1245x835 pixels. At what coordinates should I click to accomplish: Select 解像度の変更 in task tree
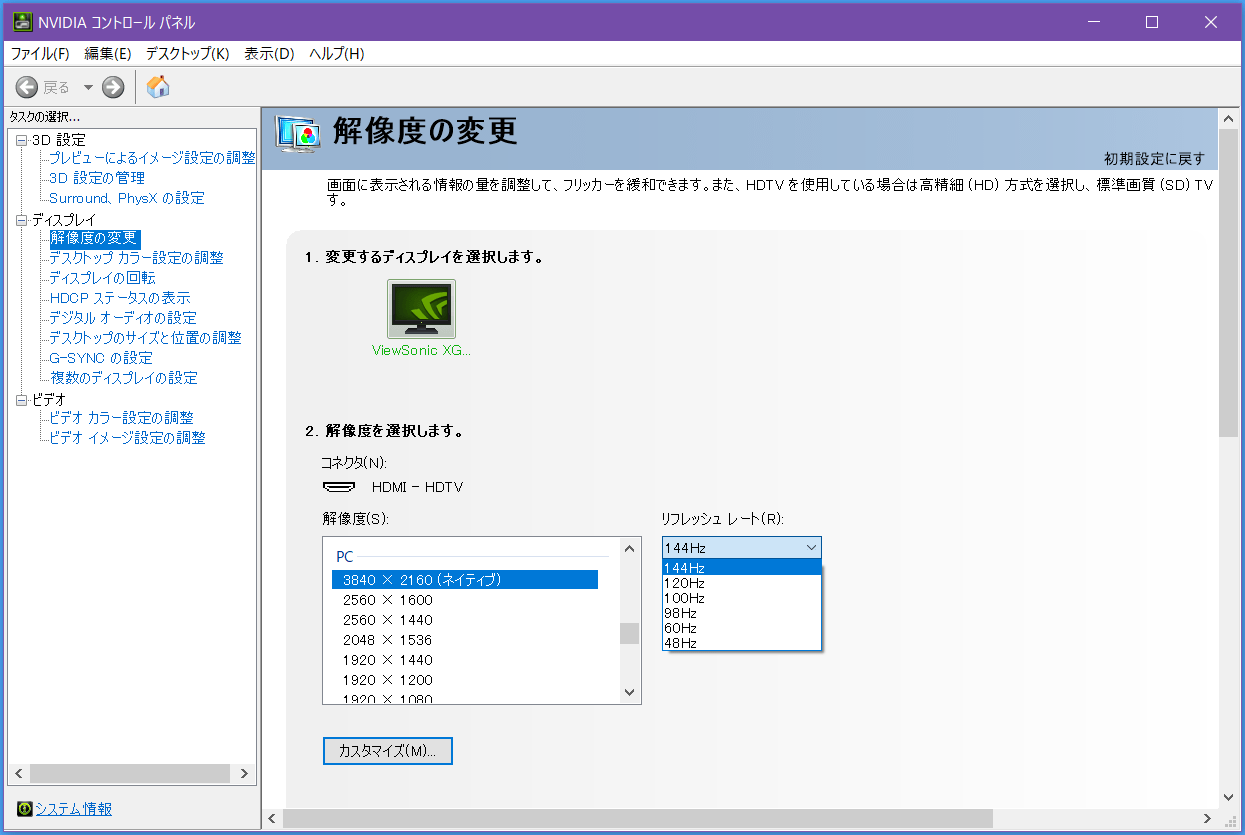94,238
